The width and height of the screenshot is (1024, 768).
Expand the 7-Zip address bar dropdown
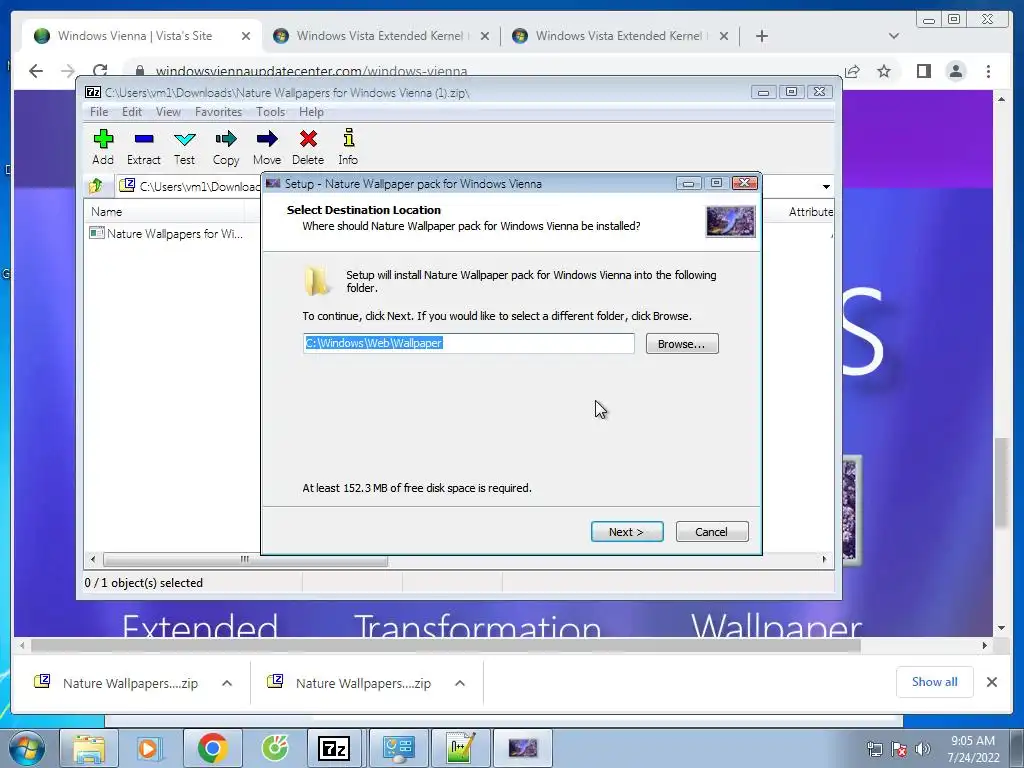click(x=826, y=187)
